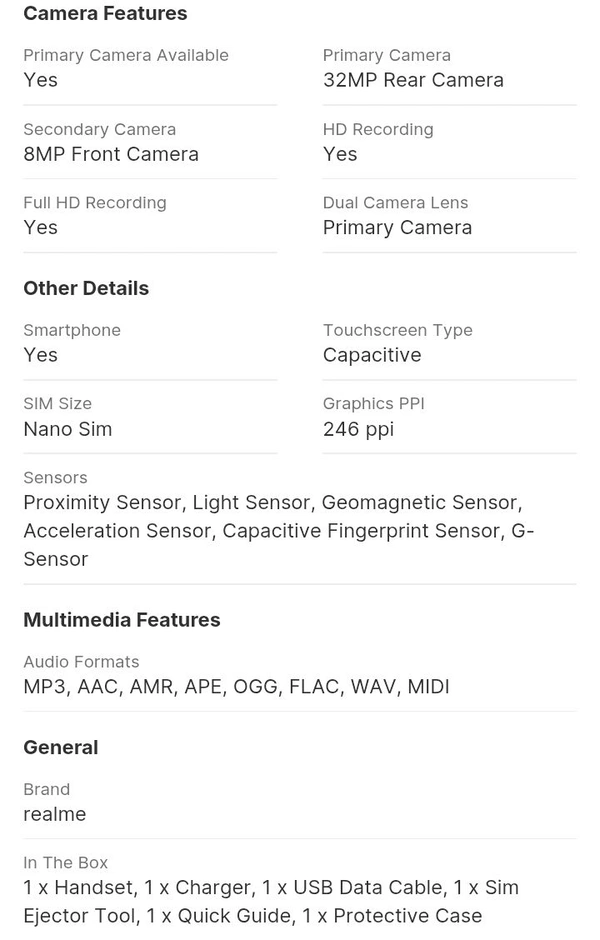Click the MP3, AAC audio formats list
The width and height of the screenshot is (600, 940).
coord(236,687)
